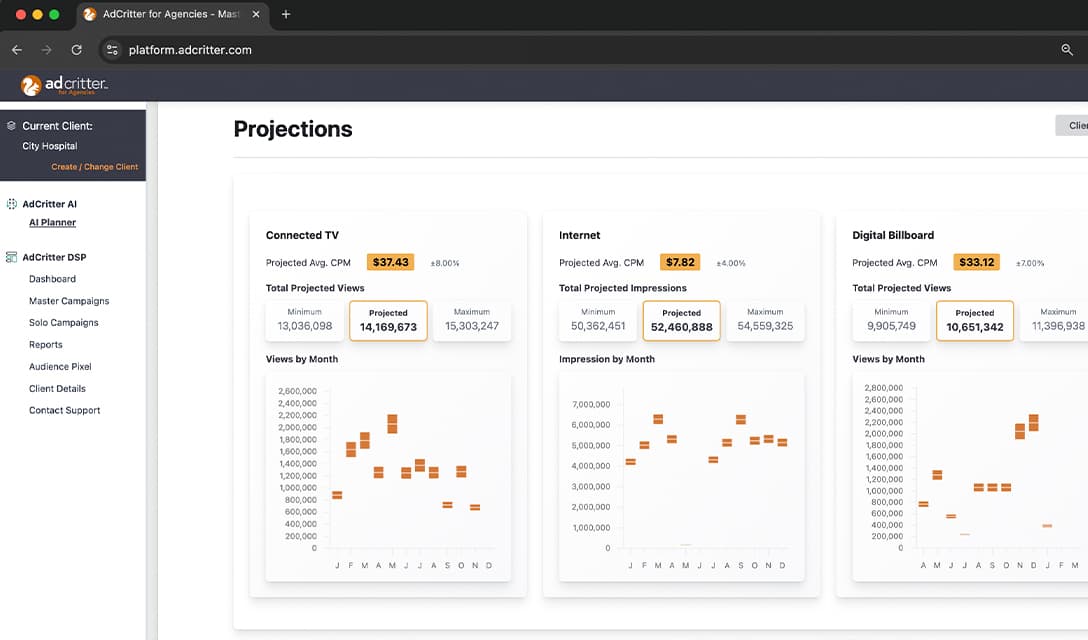Click the AdCritter DSP section icon
Screen dimensions: 1088x640
(12, 257)
